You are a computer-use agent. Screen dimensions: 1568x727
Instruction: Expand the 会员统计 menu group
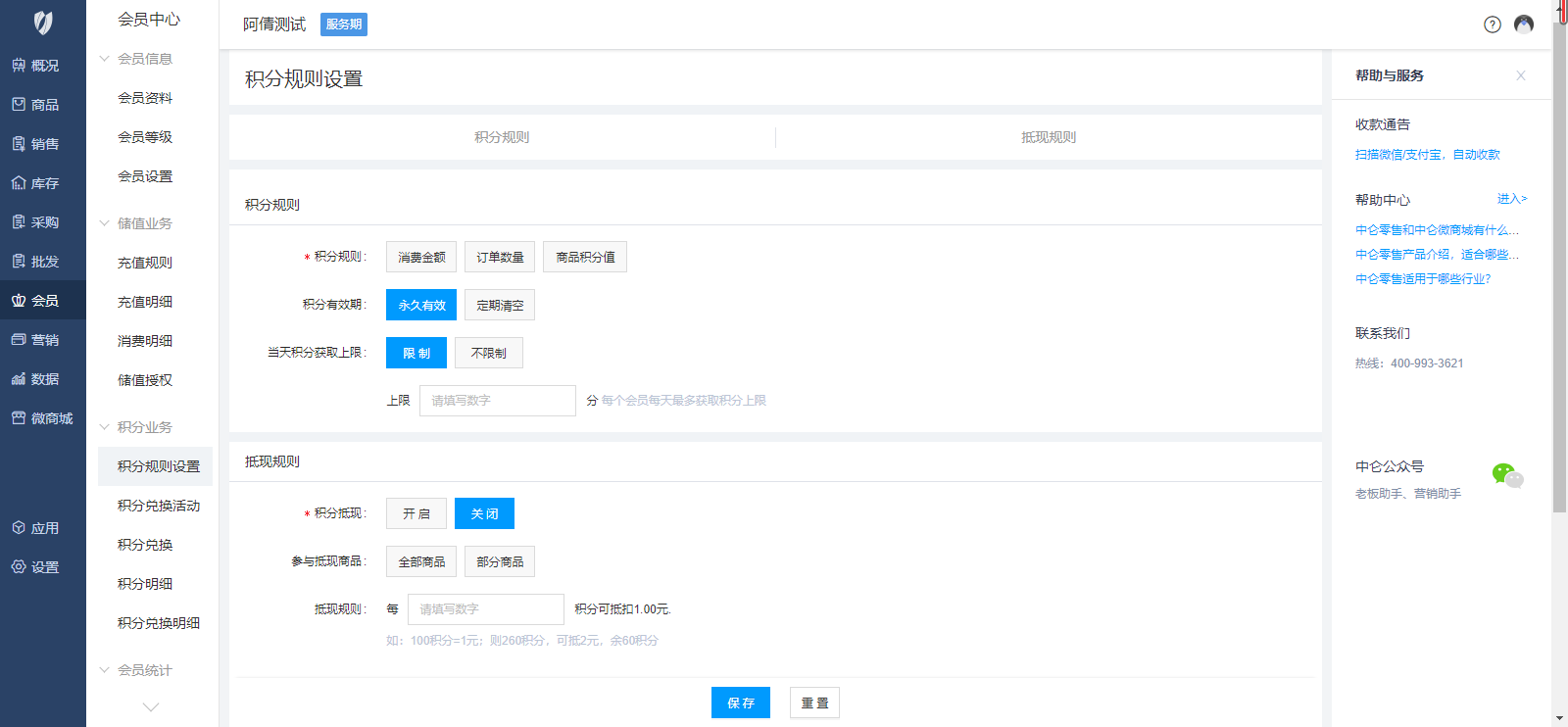point(105,670)
